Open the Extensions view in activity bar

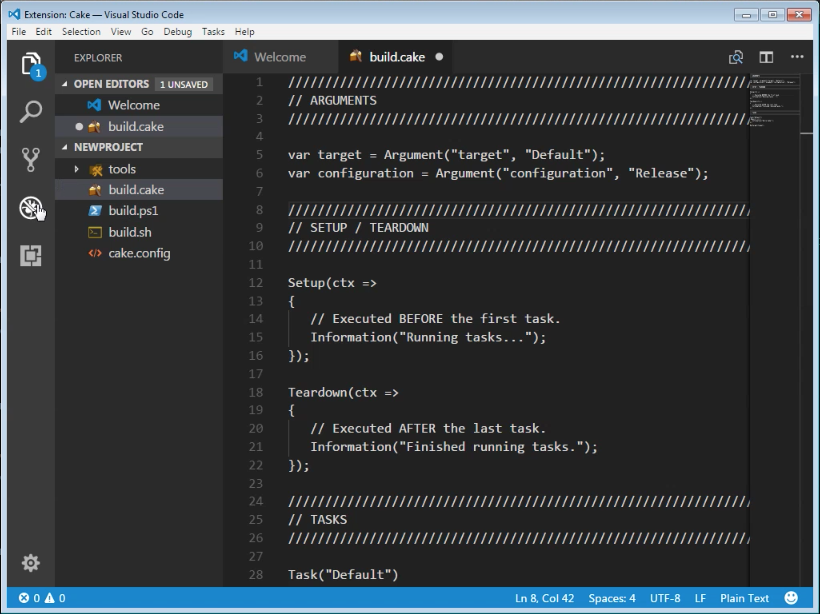(x=31, y=256)
